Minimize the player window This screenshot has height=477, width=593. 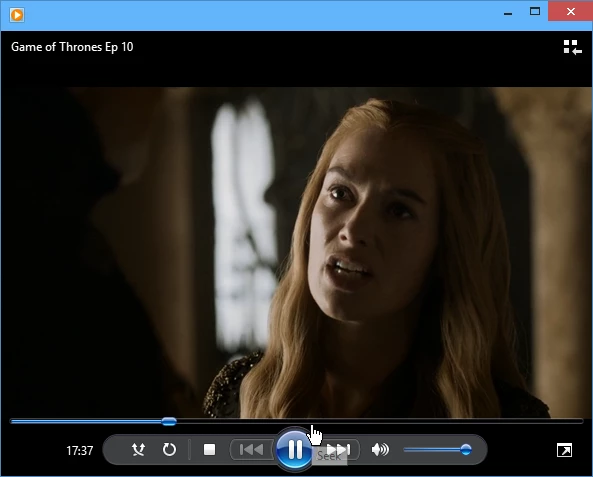click(x=508, y=14)
